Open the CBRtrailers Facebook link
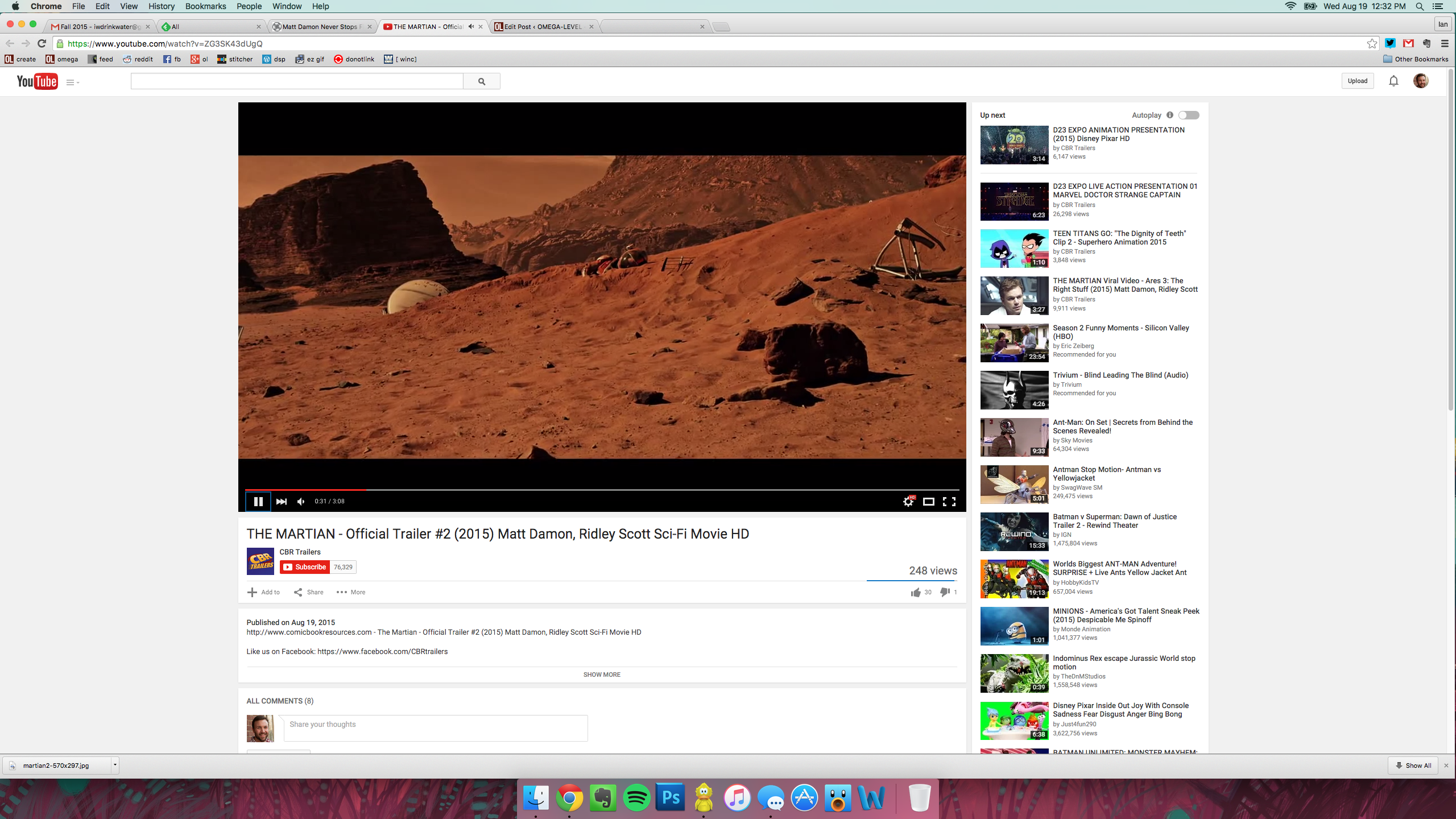Image resolution: width=1456 pixels, height=819 pixels. [x=382, y=652]
